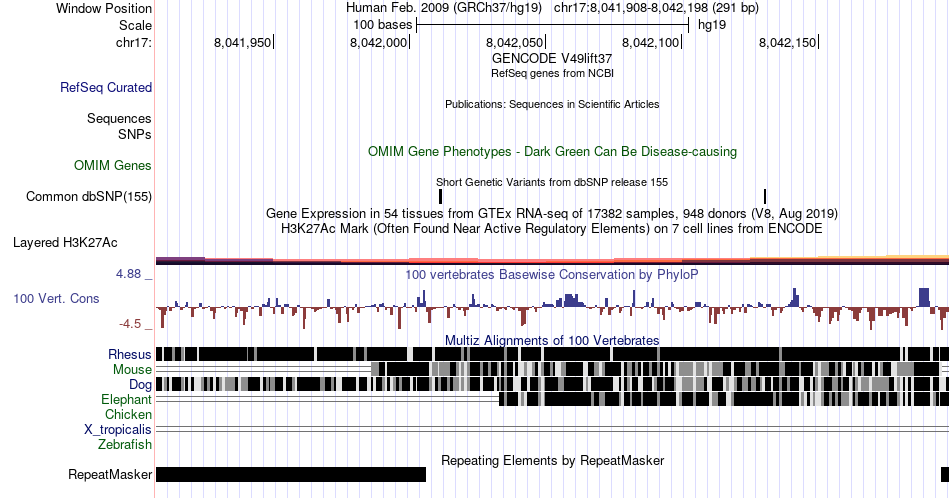The height and width of the screenshot is (498, 950).
Task: Click the chr17:8,041,908-8,042,198 position text
Action: click(x=656, y=8)
